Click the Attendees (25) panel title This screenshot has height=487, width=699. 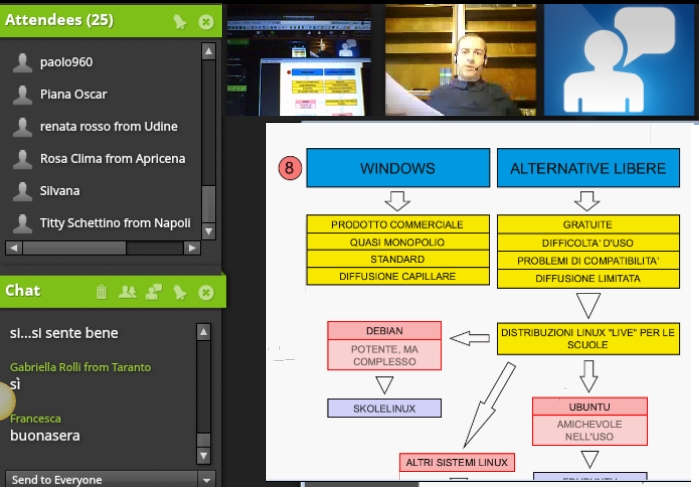click(x=59, y=20)
